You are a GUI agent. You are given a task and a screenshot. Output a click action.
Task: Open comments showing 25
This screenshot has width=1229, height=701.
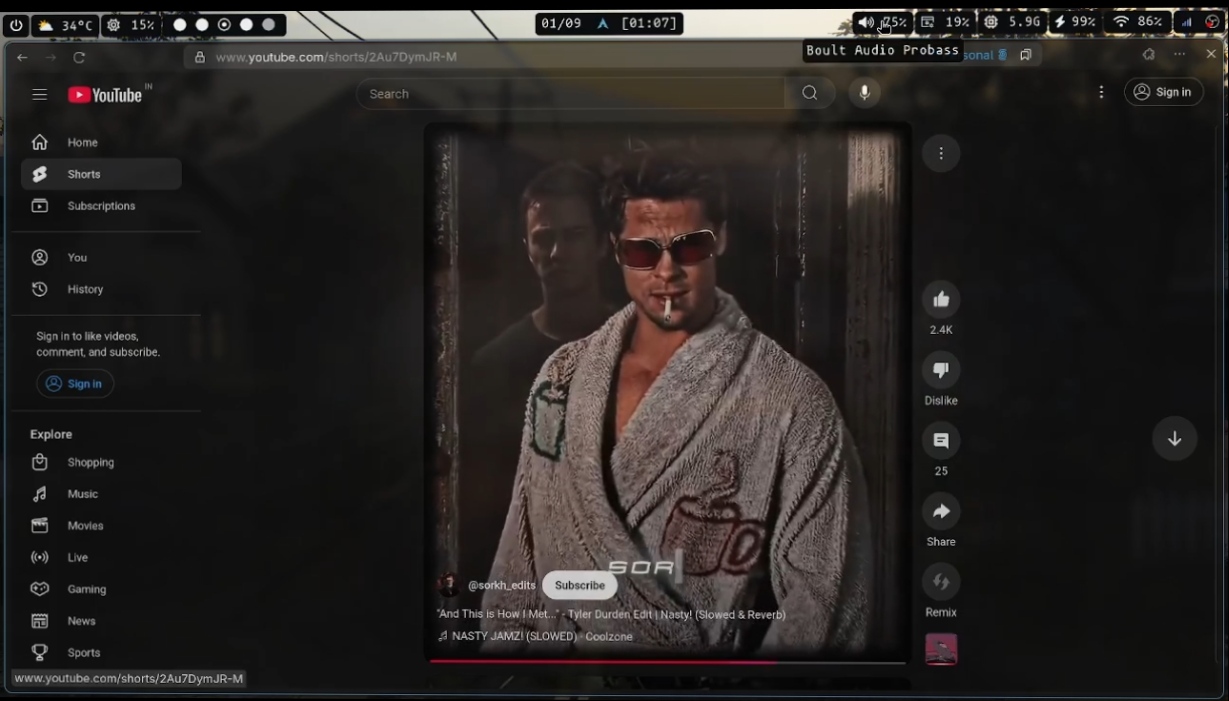[x=941, y=440]
